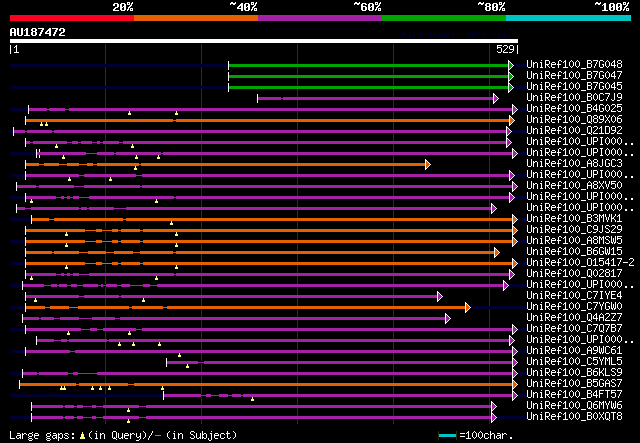Click the purple arrowhead ending the Q21D92 bar
The height and width of the screenshot is (443, 640).
click(x=509, y=131)
